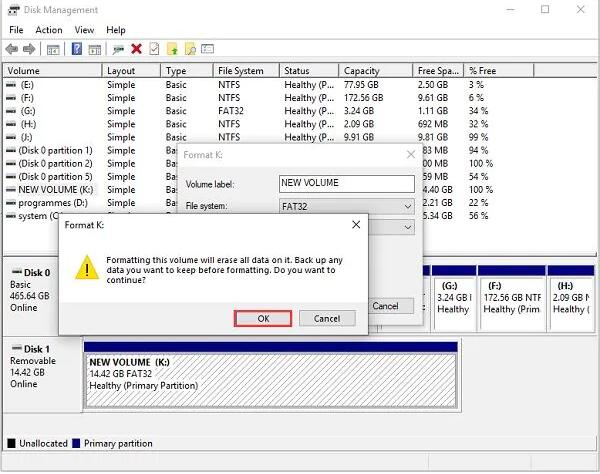Open the View menu
This screenshot has width=600, height=474.
pos(84,30)
